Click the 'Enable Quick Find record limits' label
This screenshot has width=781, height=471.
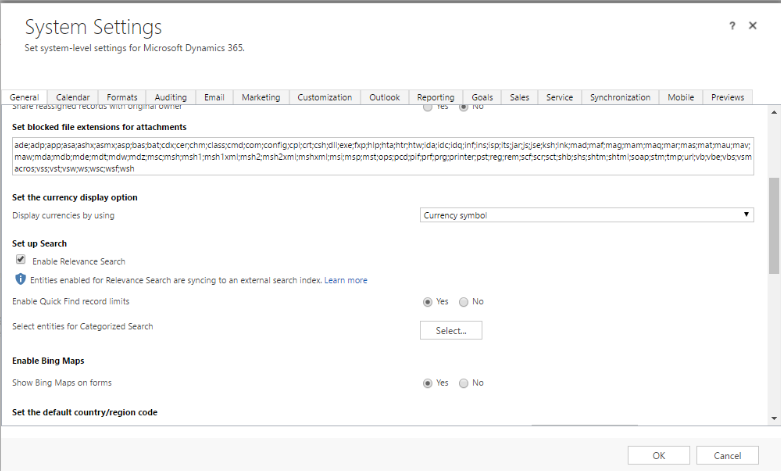71,301
